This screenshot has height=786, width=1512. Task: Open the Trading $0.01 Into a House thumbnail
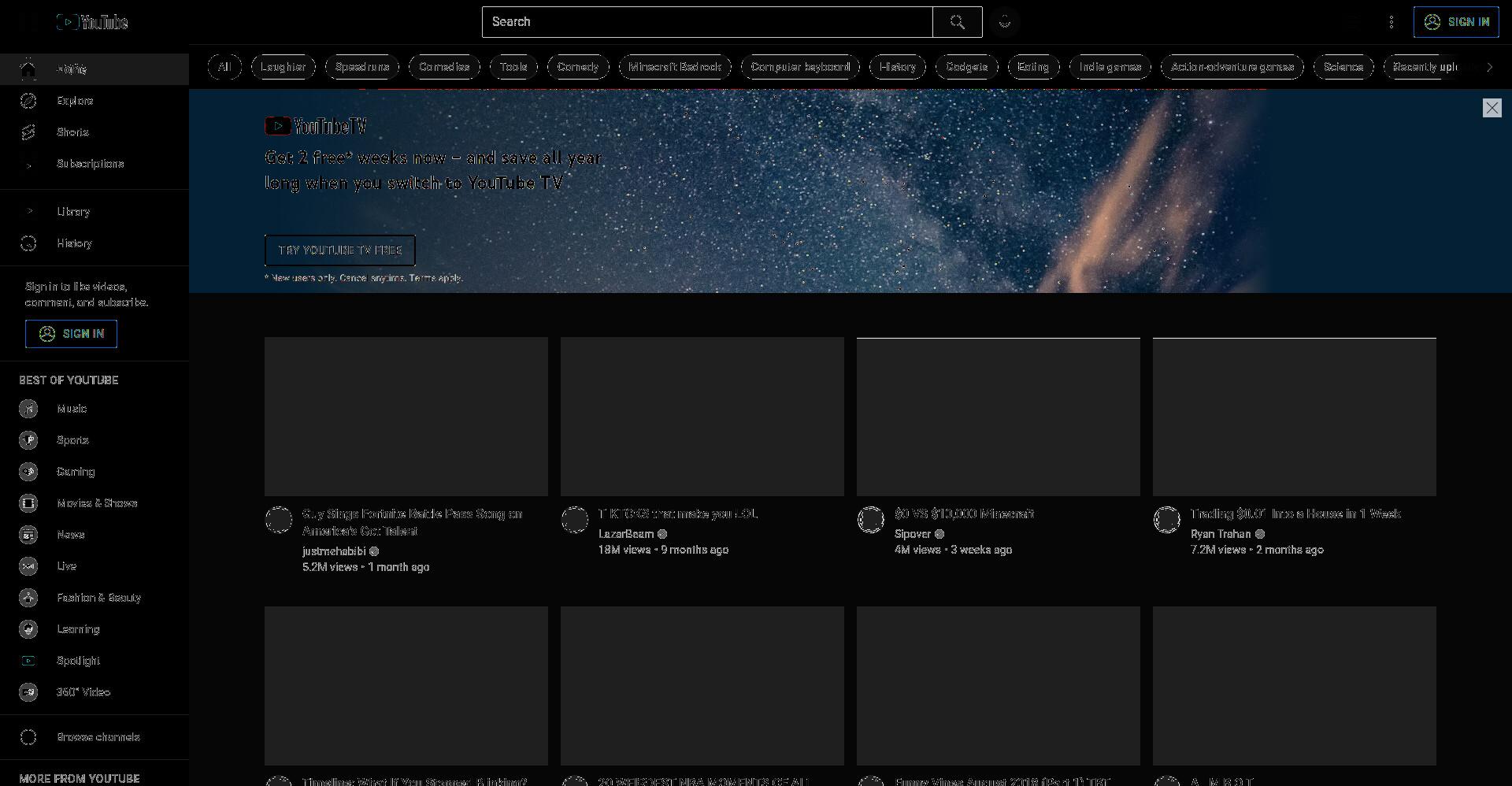(x=1295, y=417)
